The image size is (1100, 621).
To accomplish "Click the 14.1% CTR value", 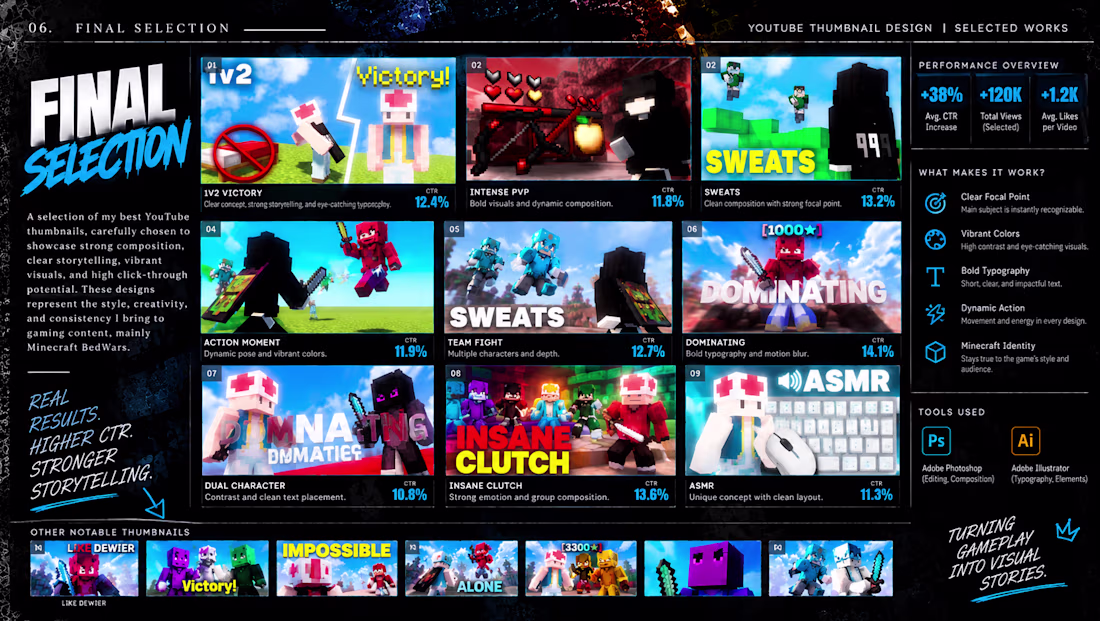I will [878, 352].
